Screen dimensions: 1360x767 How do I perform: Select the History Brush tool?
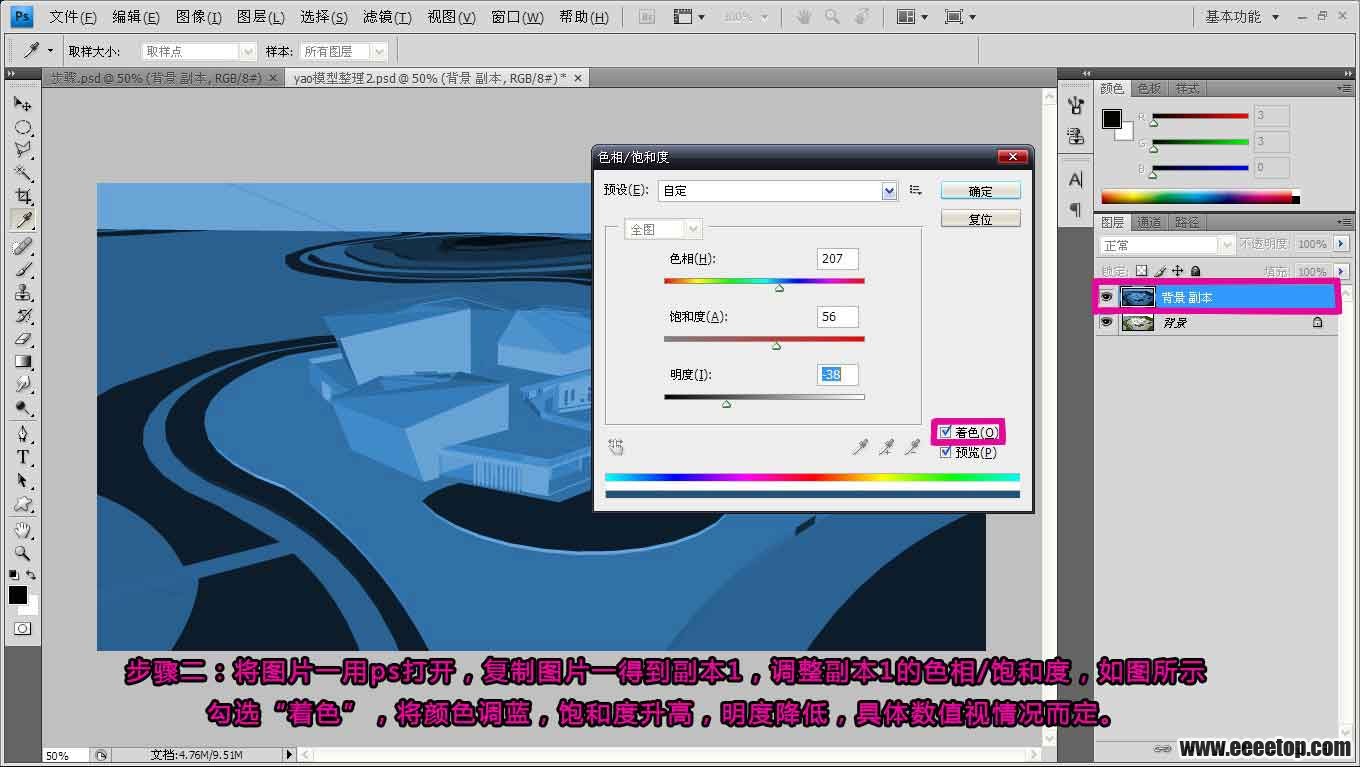coord(22,316)
